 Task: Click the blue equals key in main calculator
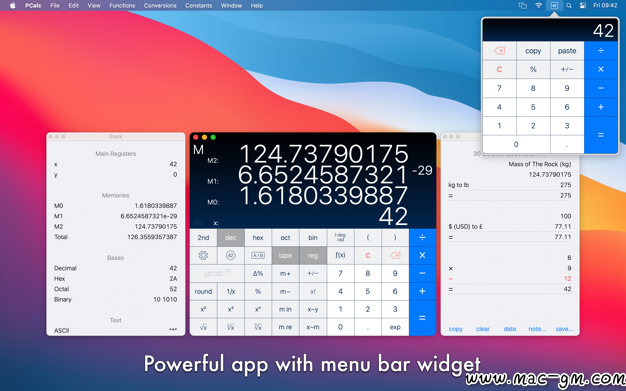coord(422,318)
